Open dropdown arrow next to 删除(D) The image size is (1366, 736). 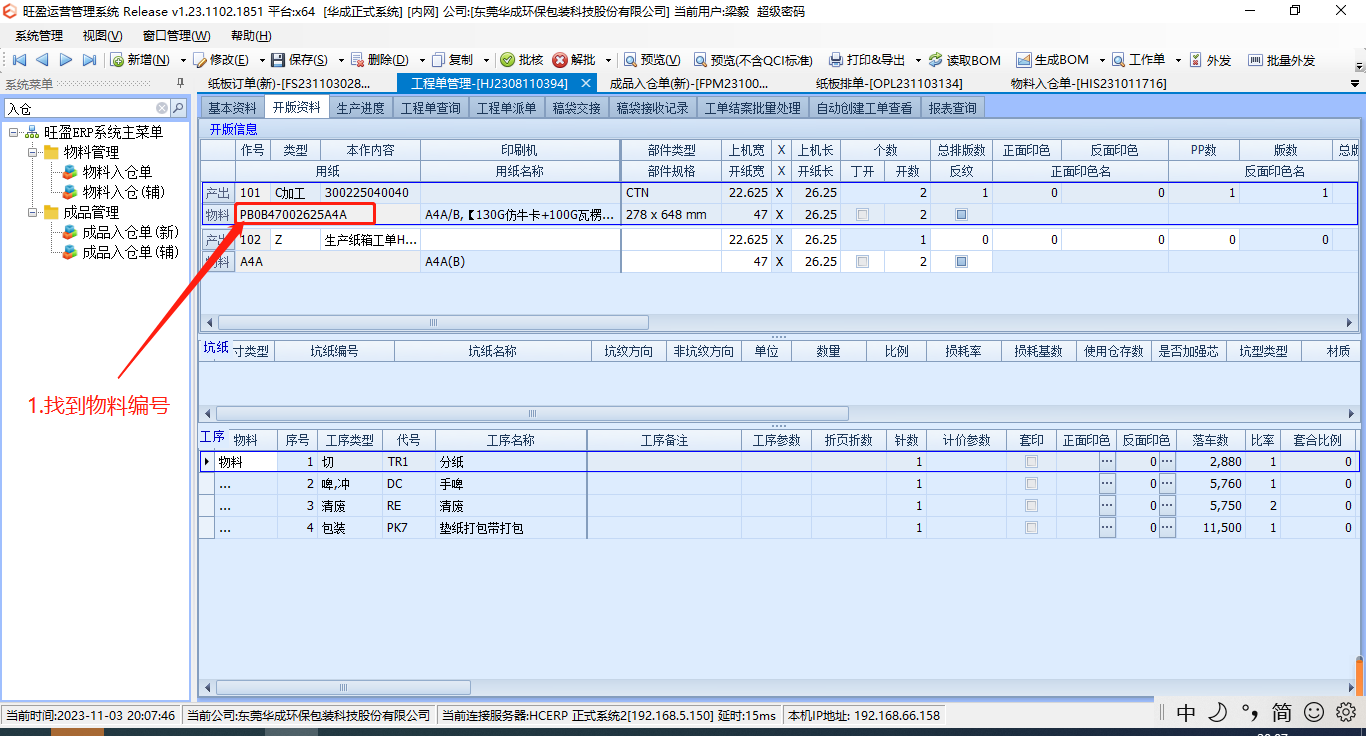[422, 60]
